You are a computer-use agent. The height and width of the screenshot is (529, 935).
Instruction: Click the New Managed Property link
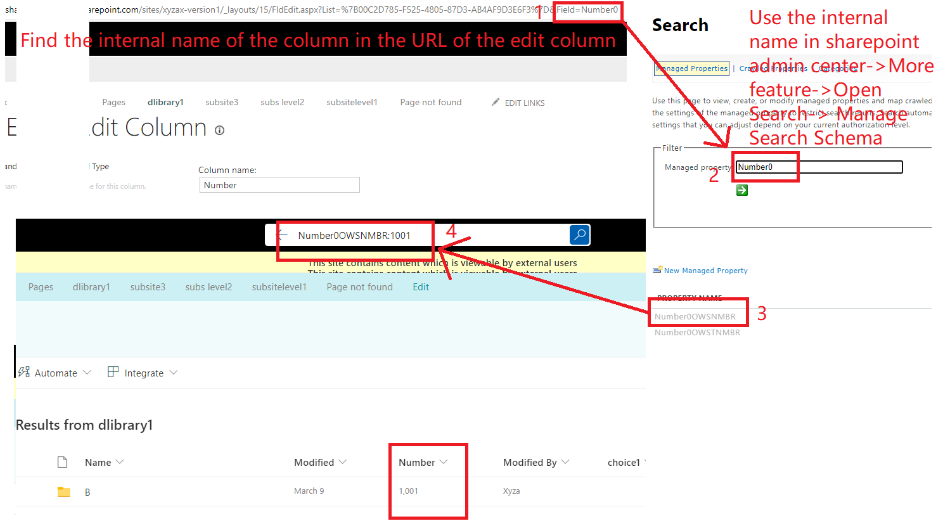[x=706, y=271]
